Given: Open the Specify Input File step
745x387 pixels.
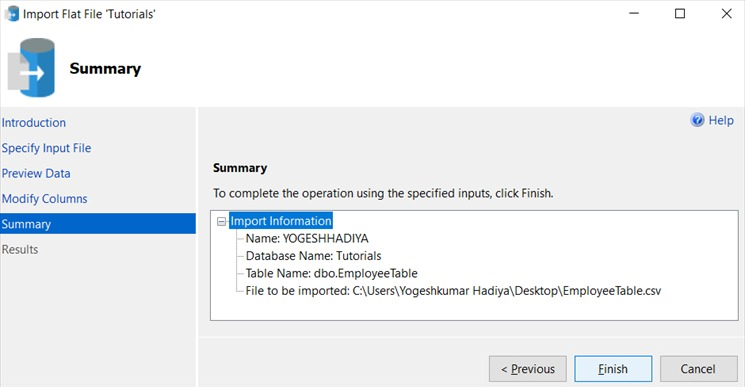Looking at the screenshot, I should [x=46, y=148].
